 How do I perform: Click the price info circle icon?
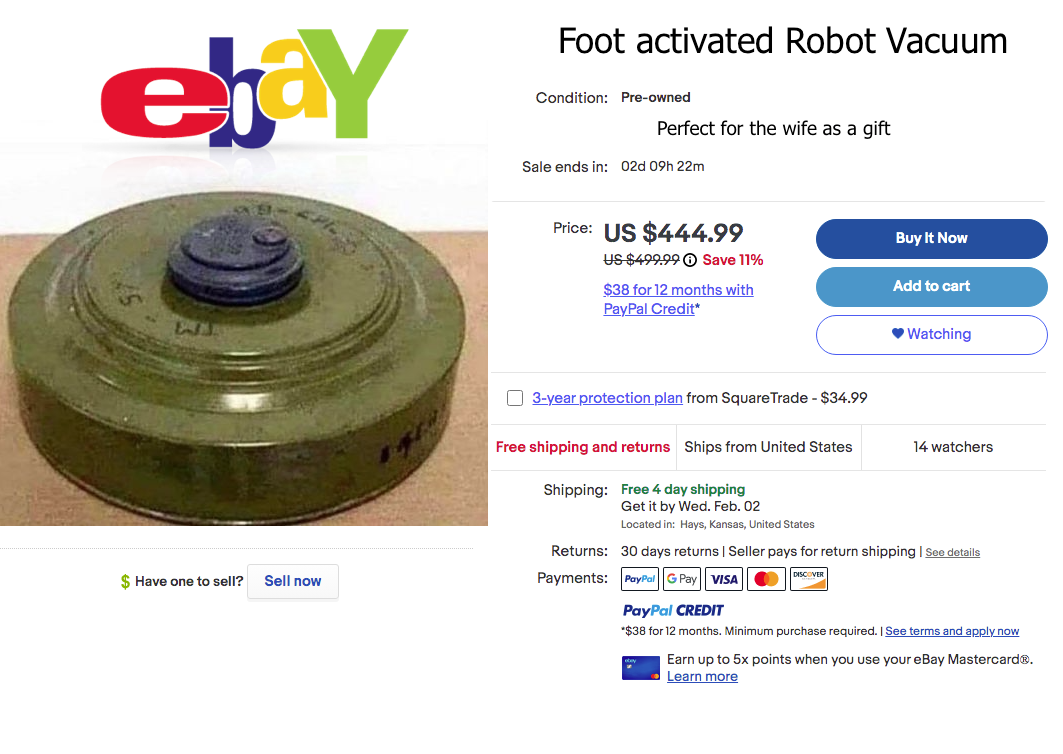click(x=690, y=260)
